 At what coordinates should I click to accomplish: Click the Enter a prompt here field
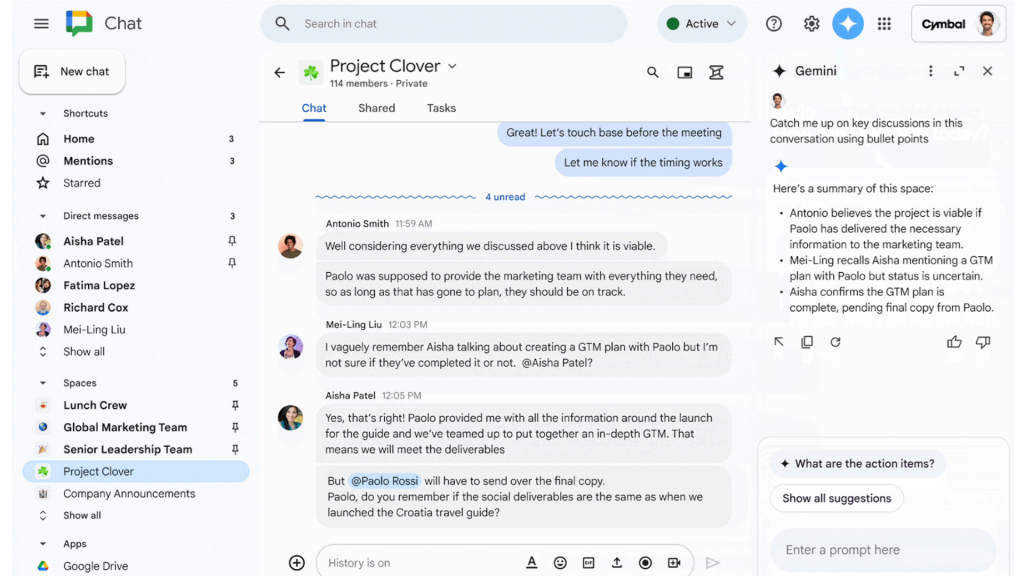coord(882,550)
